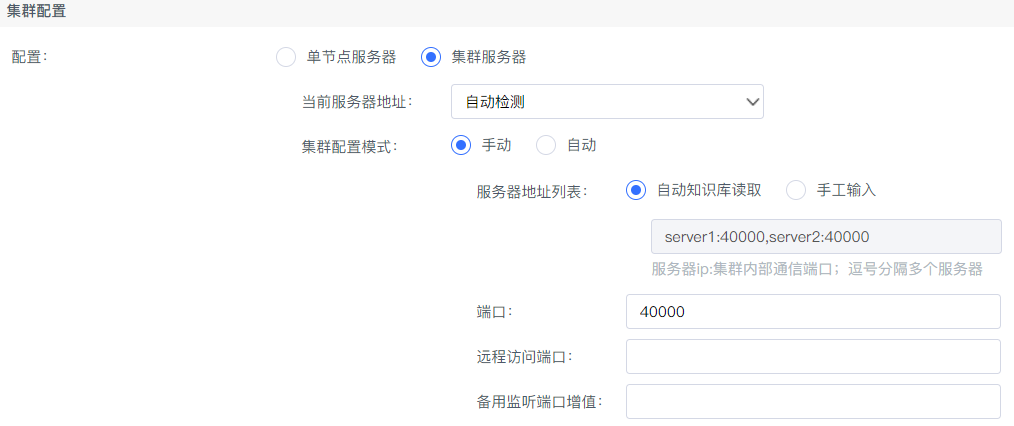Viewport: 1014px width, 426px height.
Task: Click the chevron arrow of 当前服务器地址 combo
Action: 751,101
